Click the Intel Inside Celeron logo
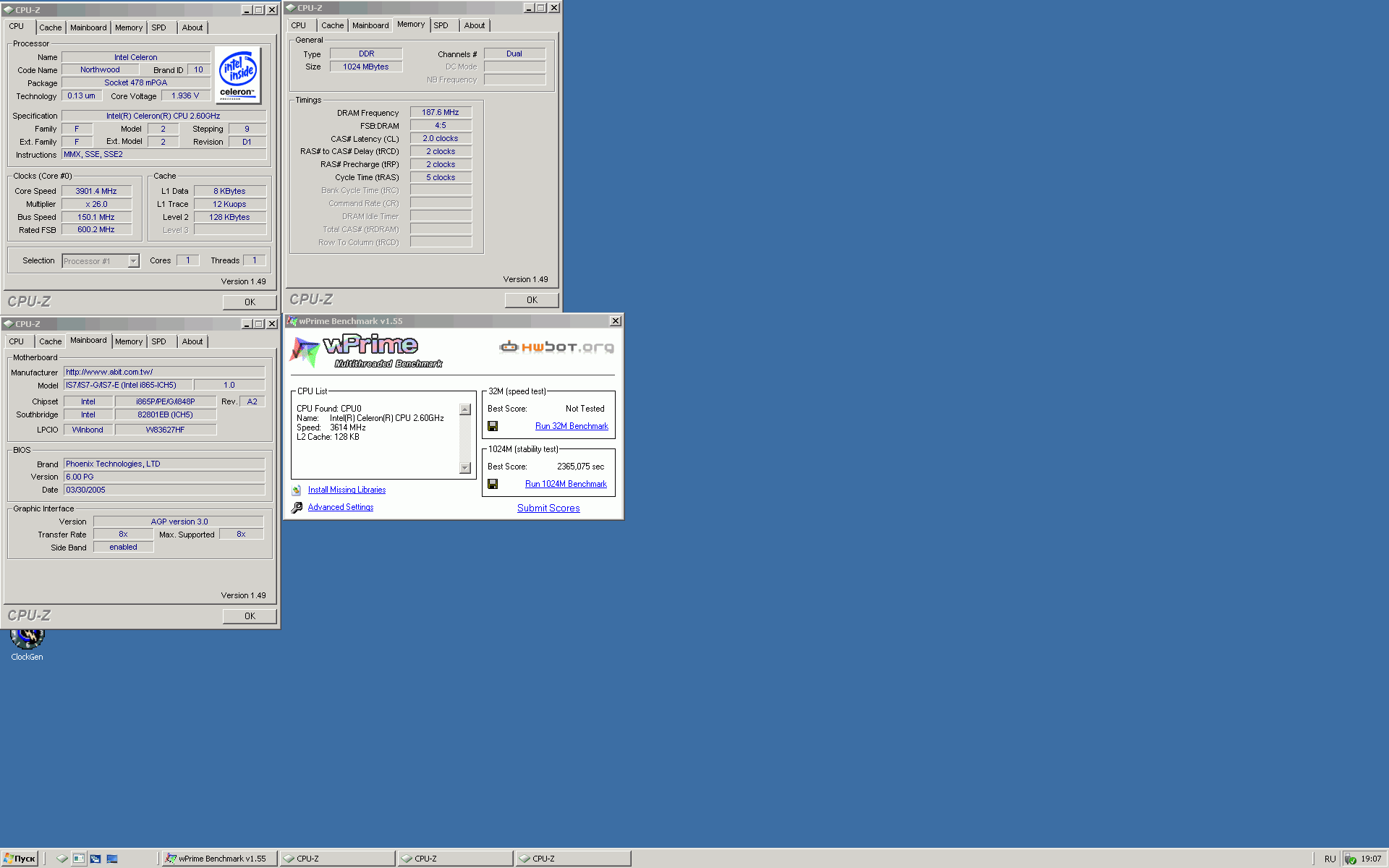Image resolution: width=1389 pixels, height=868 pixels. [238, 75]
